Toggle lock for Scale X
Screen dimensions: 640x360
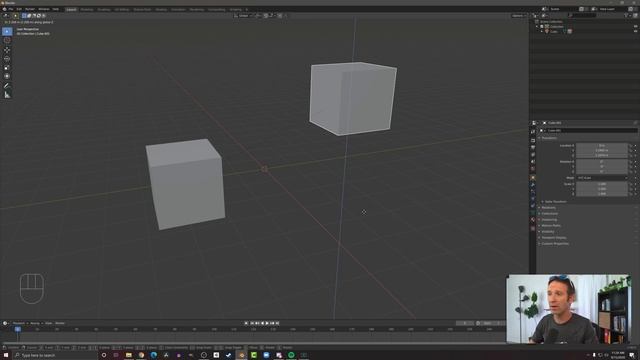[x=631, y=184]
